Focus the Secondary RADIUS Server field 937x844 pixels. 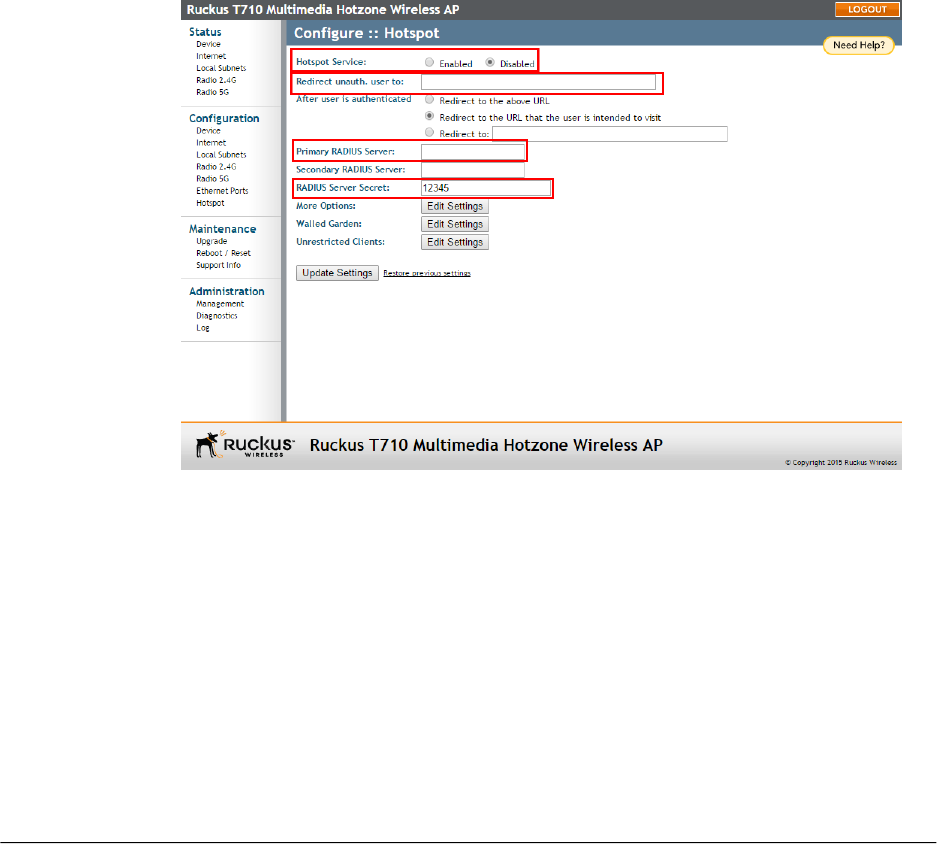tap(473, 170)
